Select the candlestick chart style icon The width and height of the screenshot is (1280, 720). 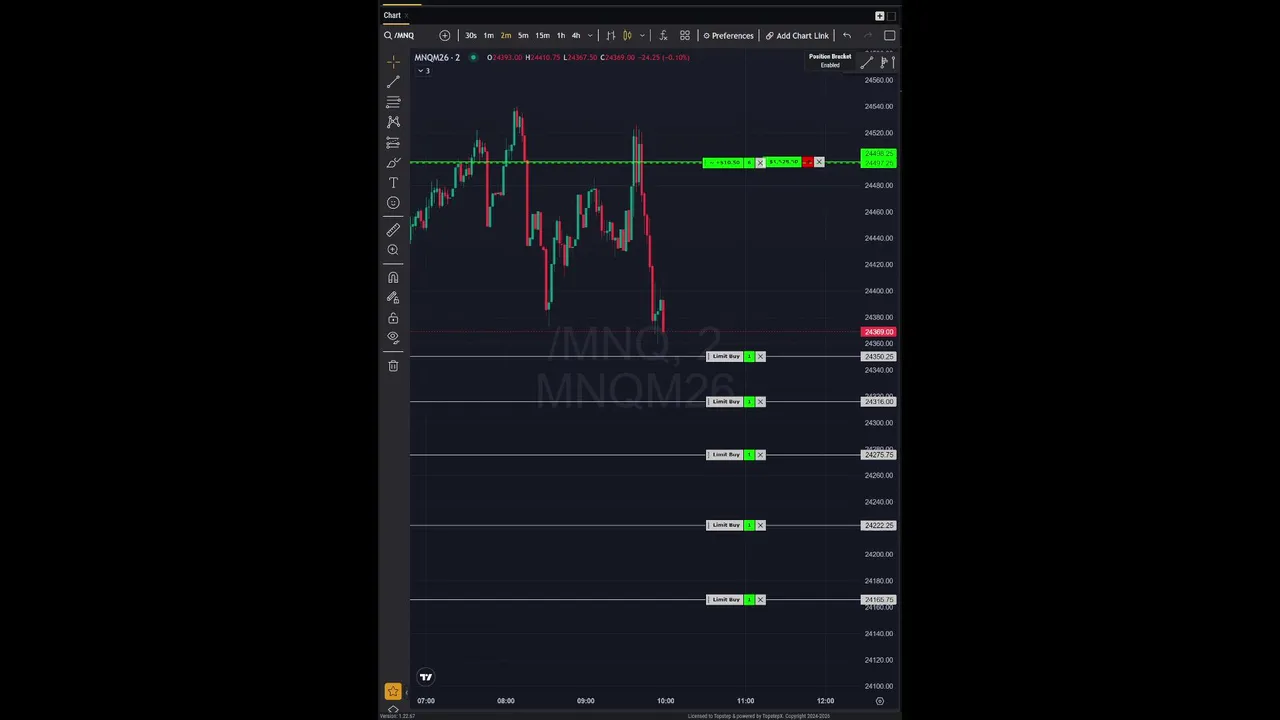627,36
